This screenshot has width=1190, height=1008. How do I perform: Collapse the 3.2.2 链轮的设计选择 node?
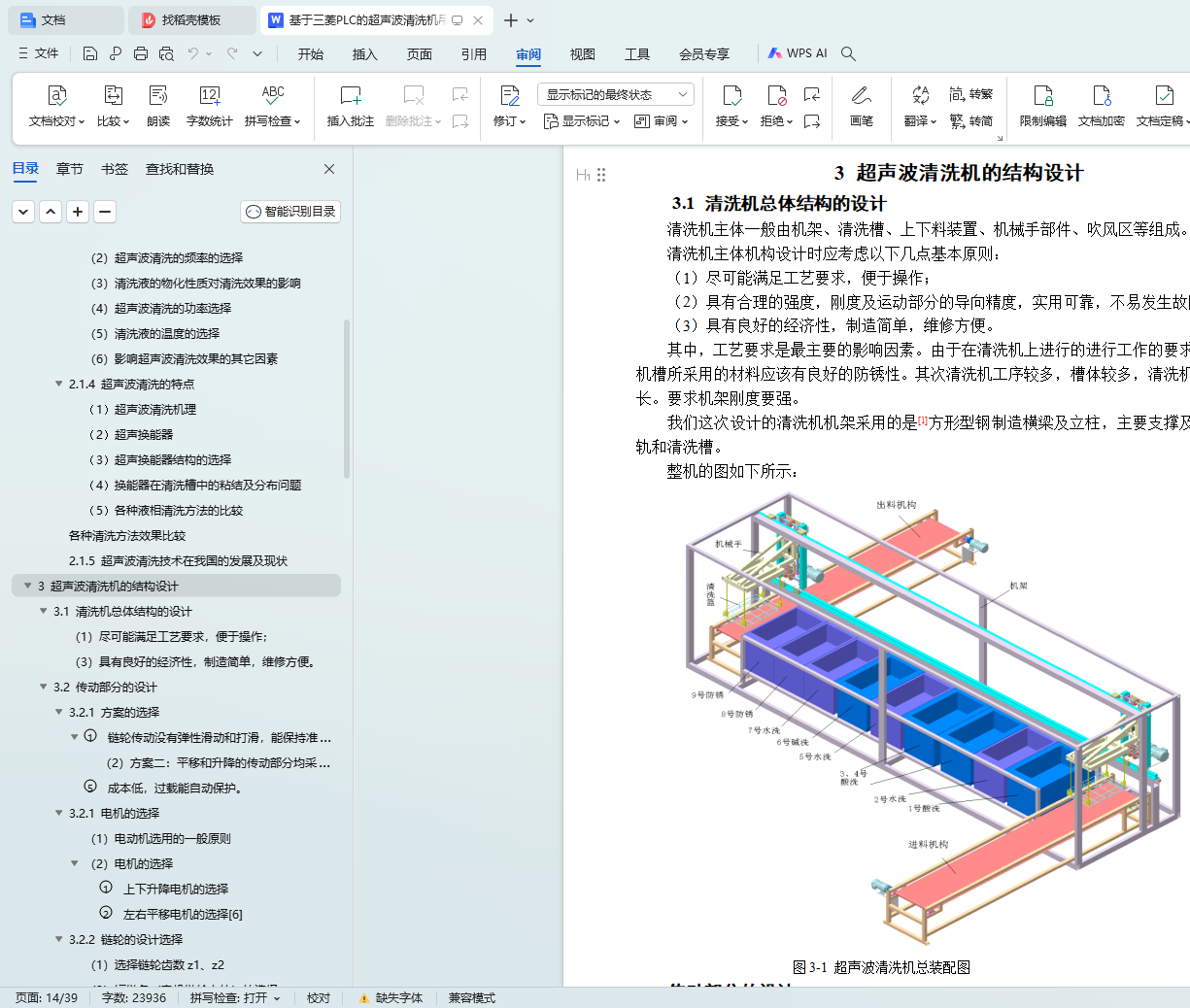(x=59, y=939)
